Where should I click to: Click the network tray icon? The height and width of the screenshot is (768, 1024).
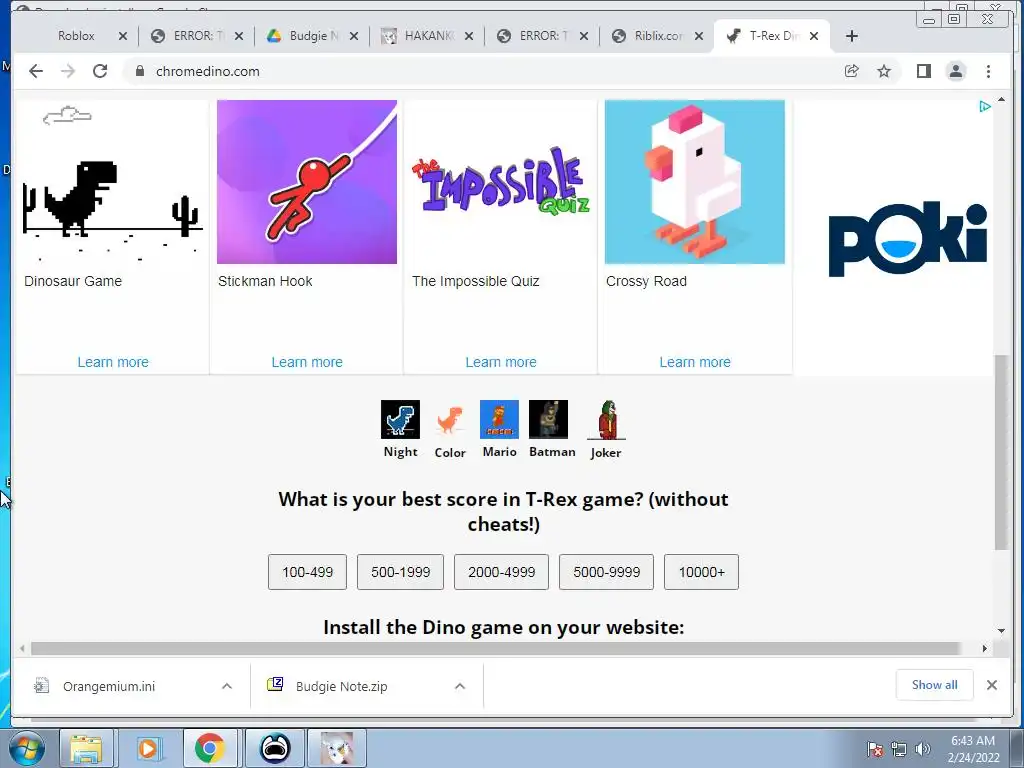pyautogui.click(x=899, y=749)
